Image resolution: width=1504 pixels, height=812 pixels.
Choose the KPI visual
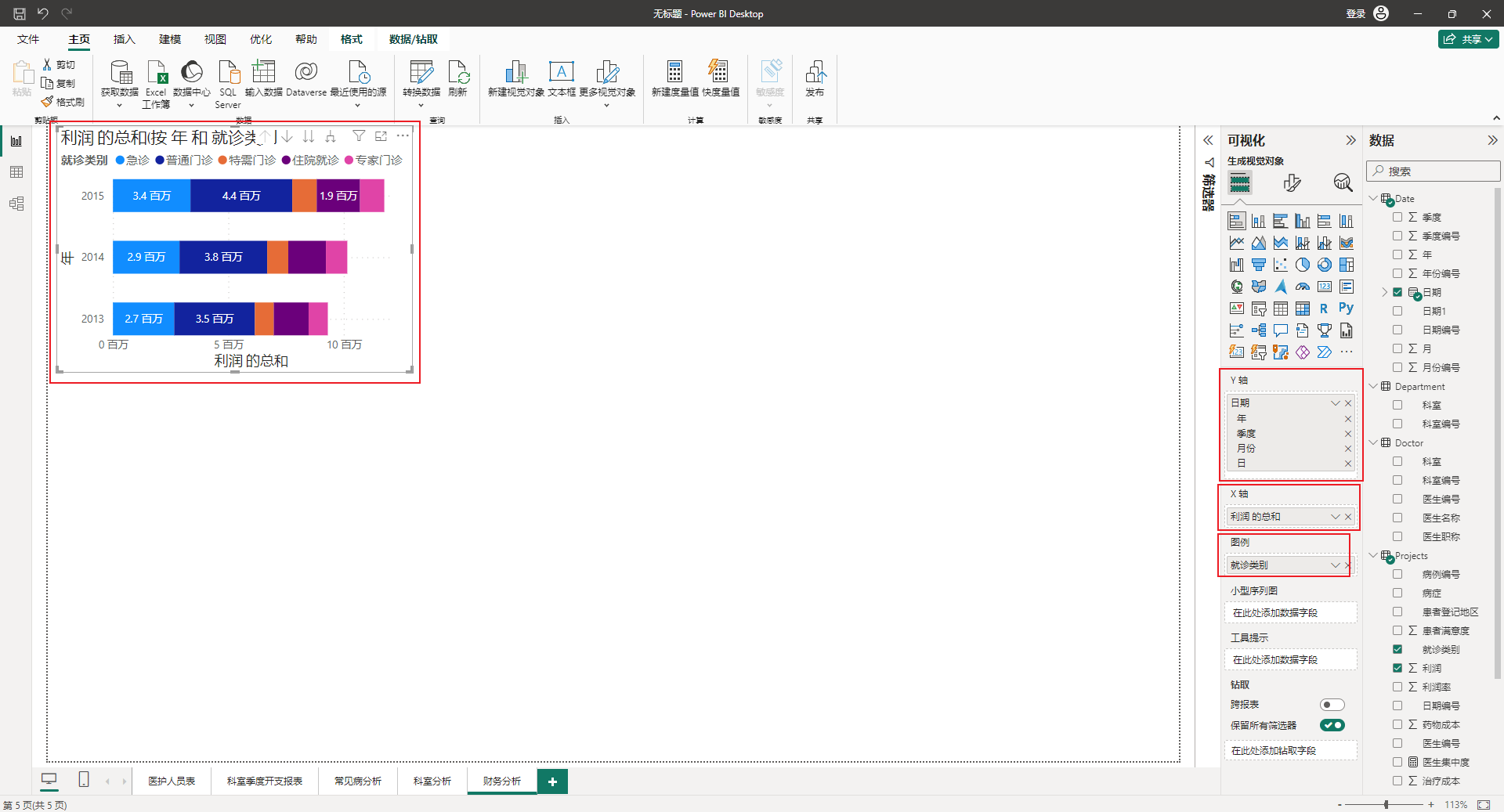1236,309
